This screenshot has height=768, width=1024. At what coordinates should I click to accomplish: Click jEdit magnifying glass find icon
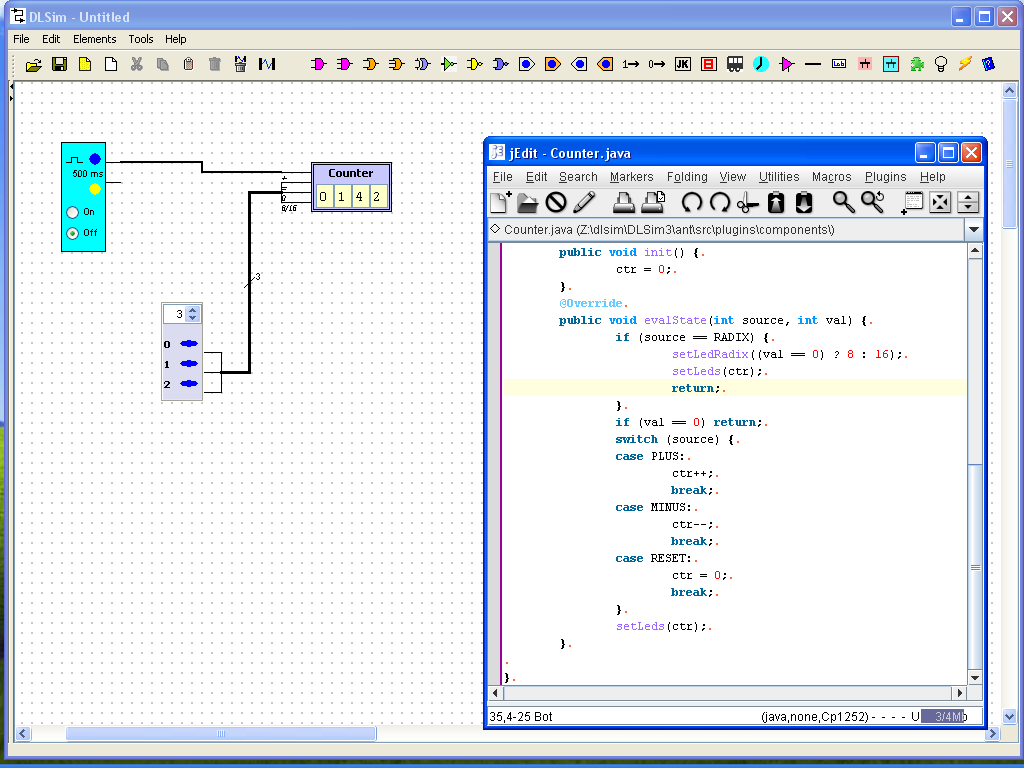pyautogui.click(x=843, y=202)
